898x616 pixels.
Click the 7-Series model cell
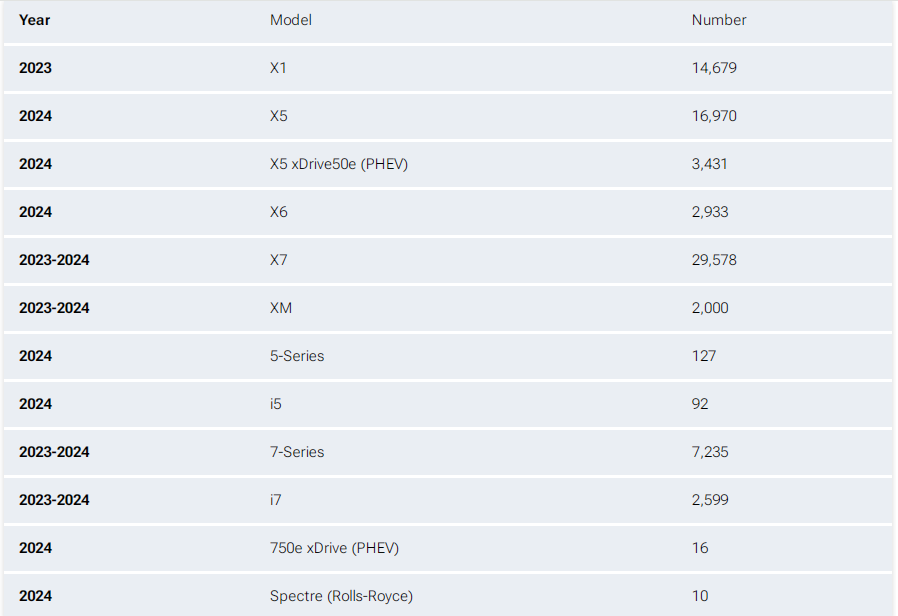297,452
